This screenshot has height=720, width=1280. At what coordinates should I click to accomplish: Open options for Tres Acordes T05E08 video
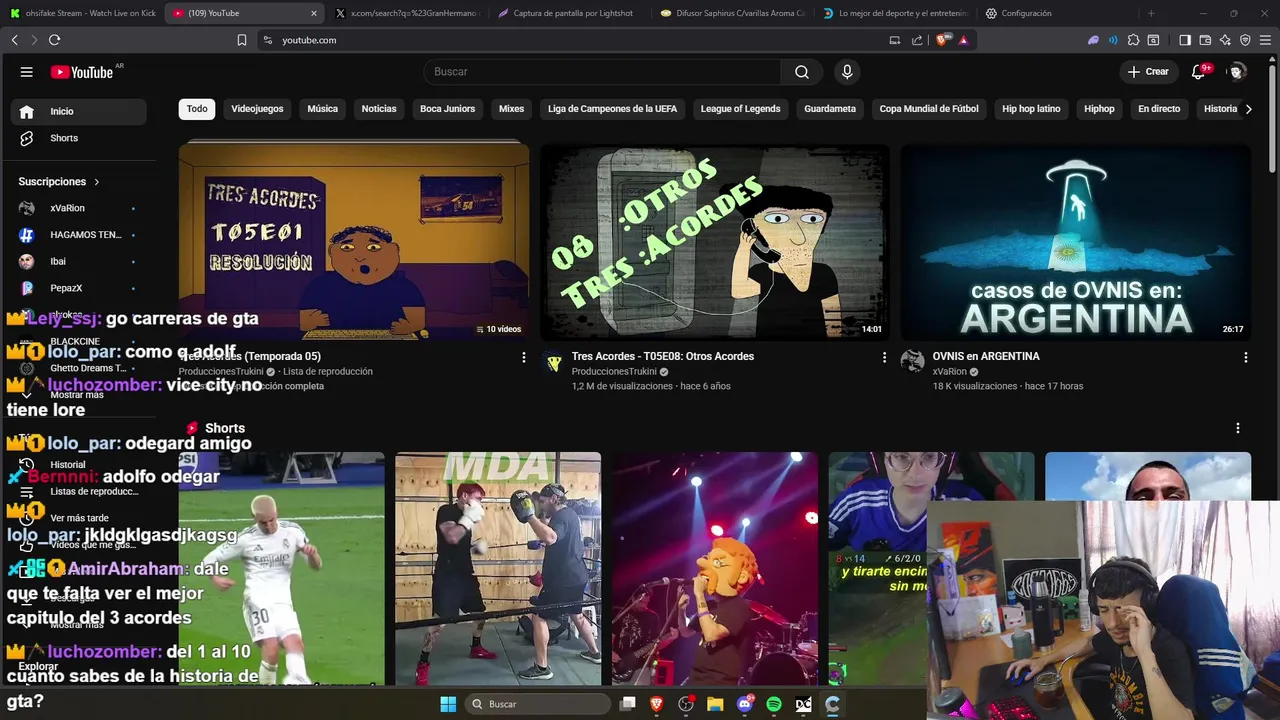(x=884, y=357)
